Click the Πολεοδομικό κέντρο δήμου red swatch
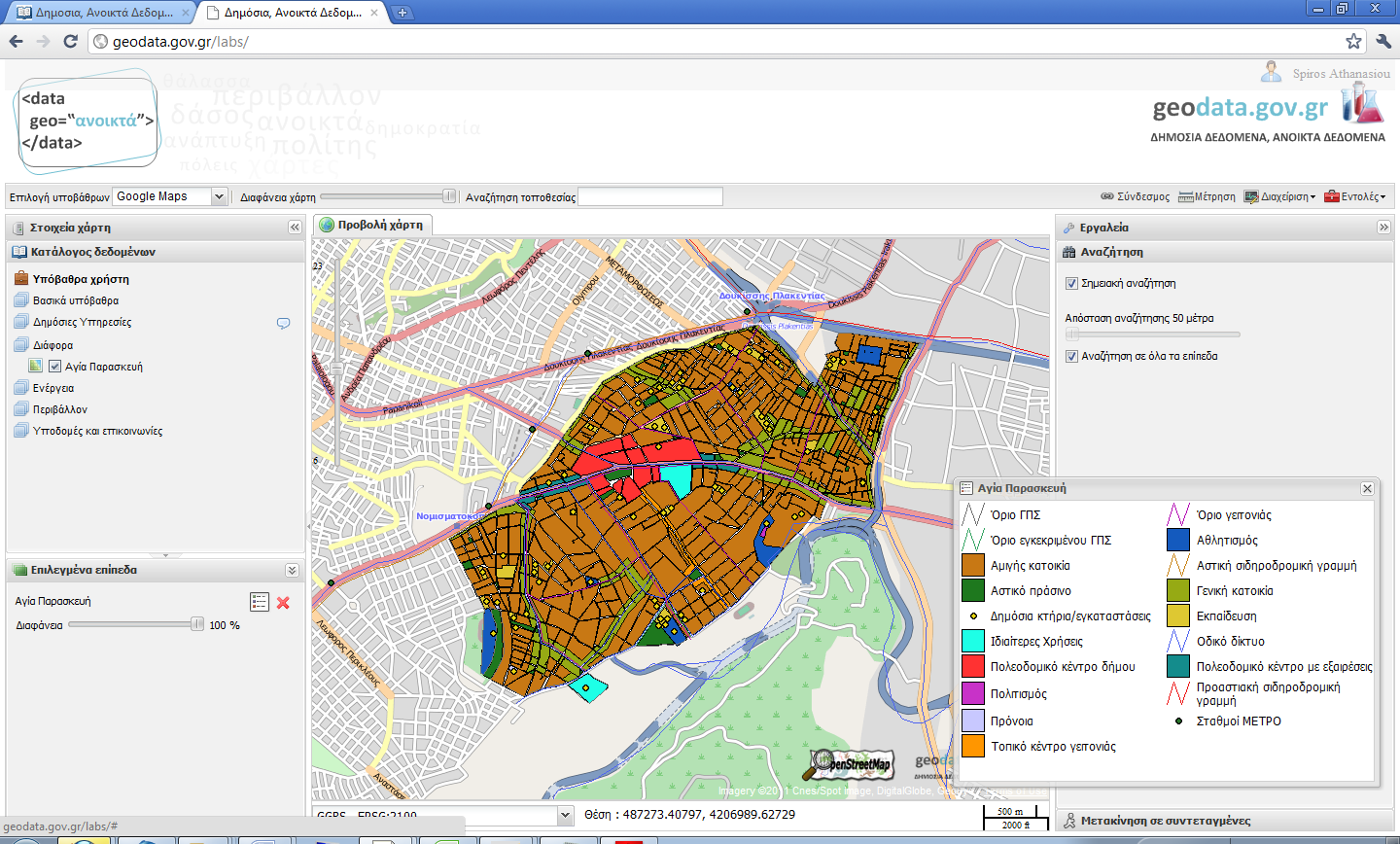1400x844 pixels. click(973, 666)
